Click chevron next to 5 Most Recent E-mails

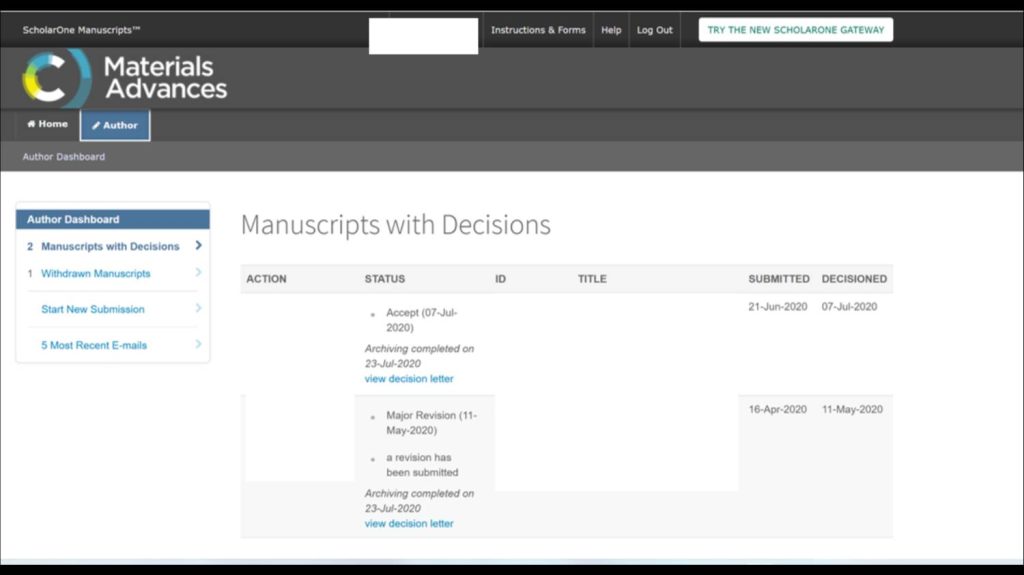(199, 344)
